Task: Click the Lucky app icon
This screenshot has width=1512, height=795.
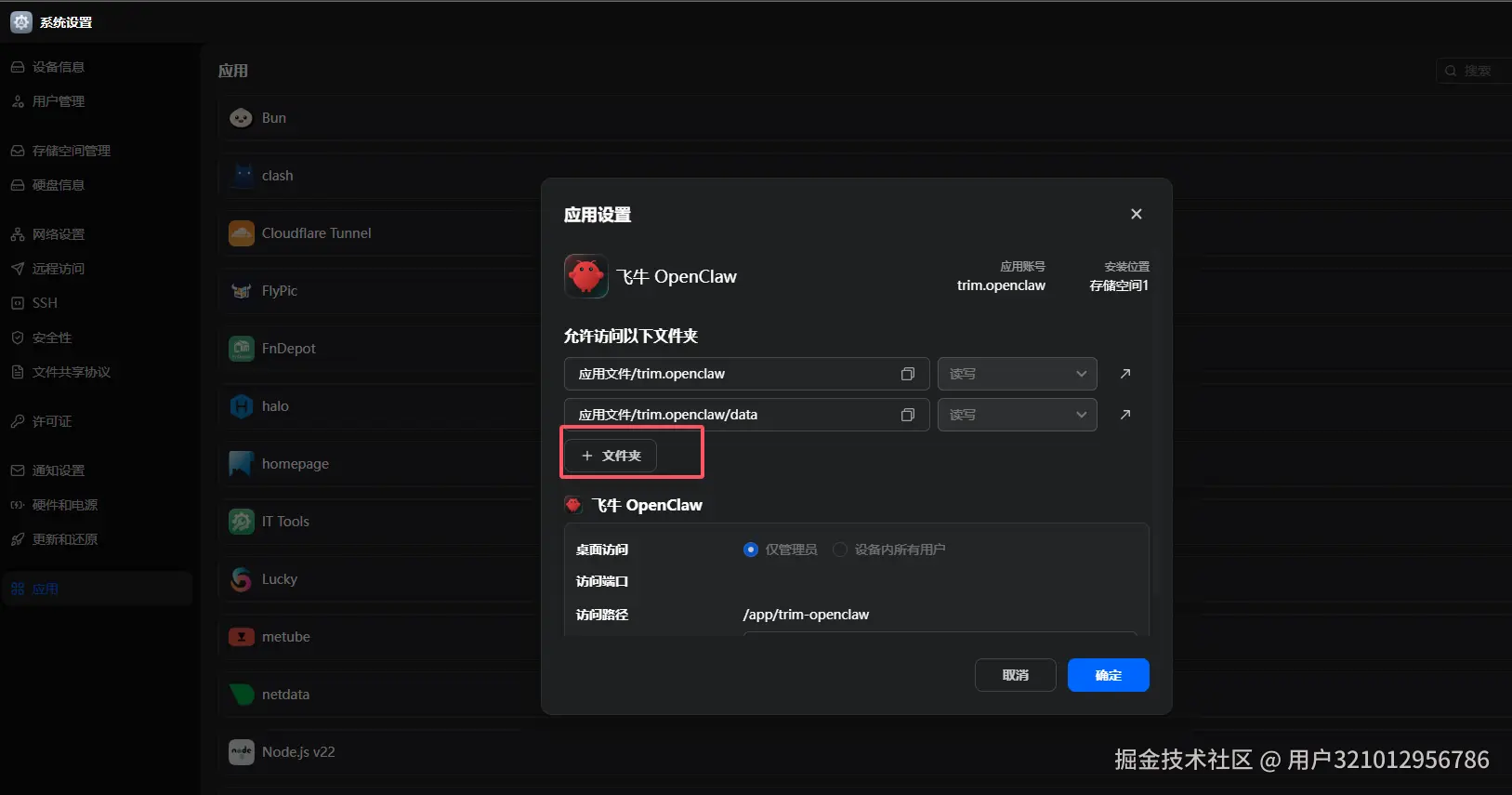Action: tap(242, 579)
